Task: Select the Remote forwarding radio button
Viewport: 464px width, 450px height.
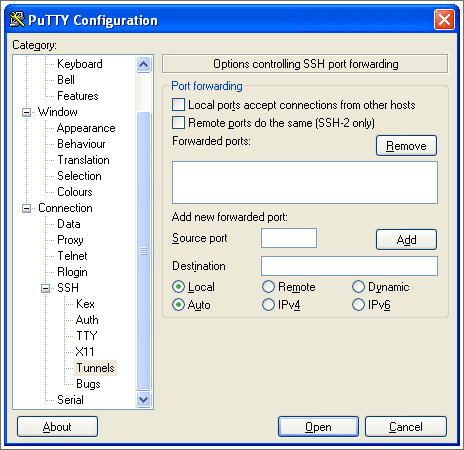Action: 268,287
